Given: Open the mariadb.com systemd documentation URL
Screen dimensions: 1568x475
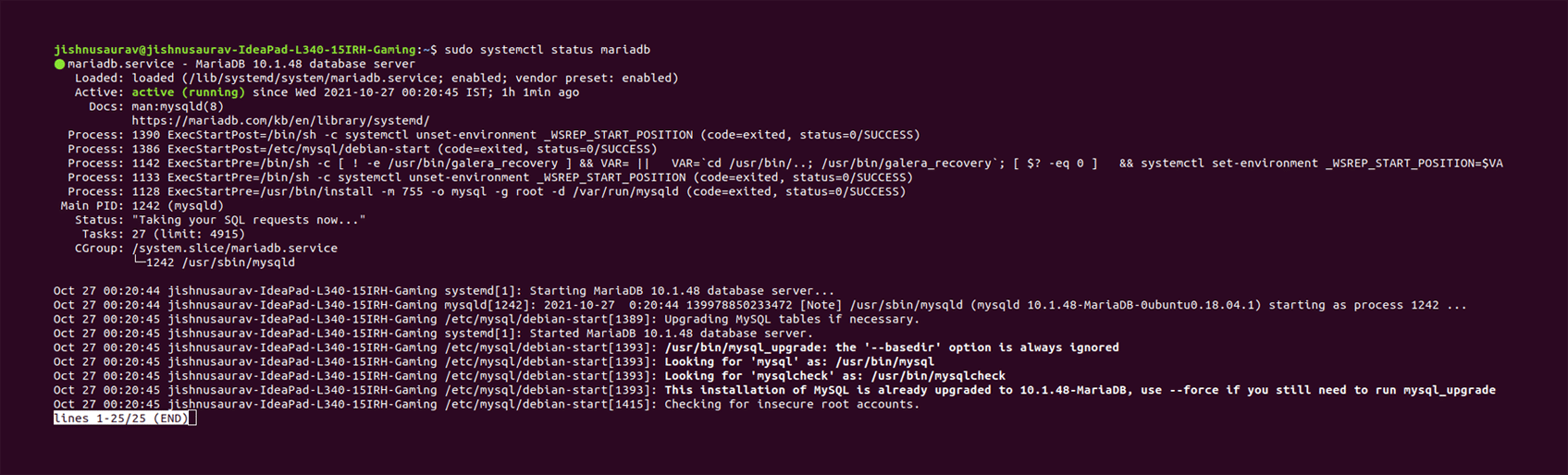Looking at the screenshot, I should click(280, 121).
